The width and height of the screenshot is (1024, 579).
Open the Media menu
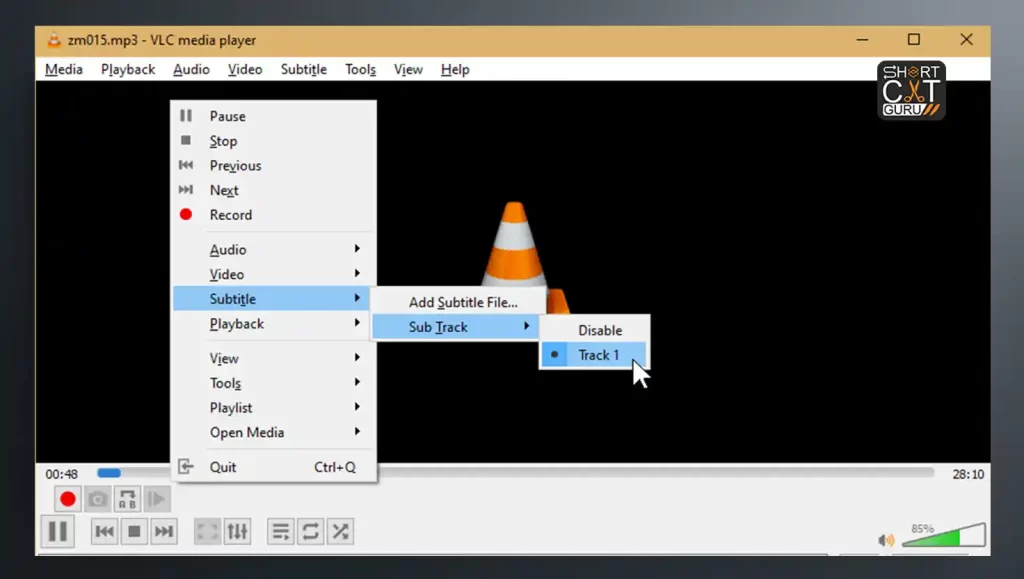[64, 69]
